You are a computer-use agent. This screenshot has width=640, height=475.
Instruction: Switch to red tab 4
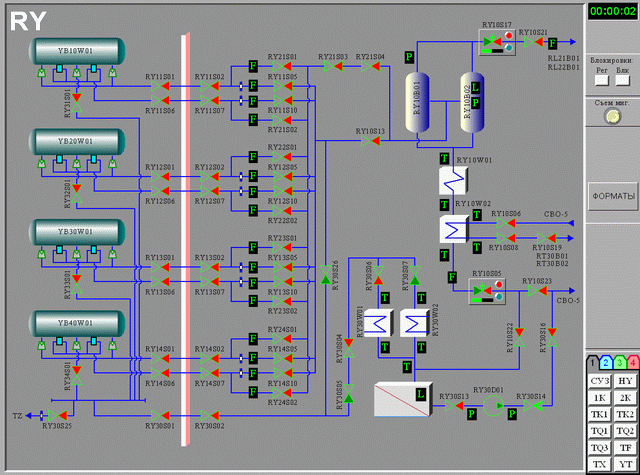(x=633, y=362)
